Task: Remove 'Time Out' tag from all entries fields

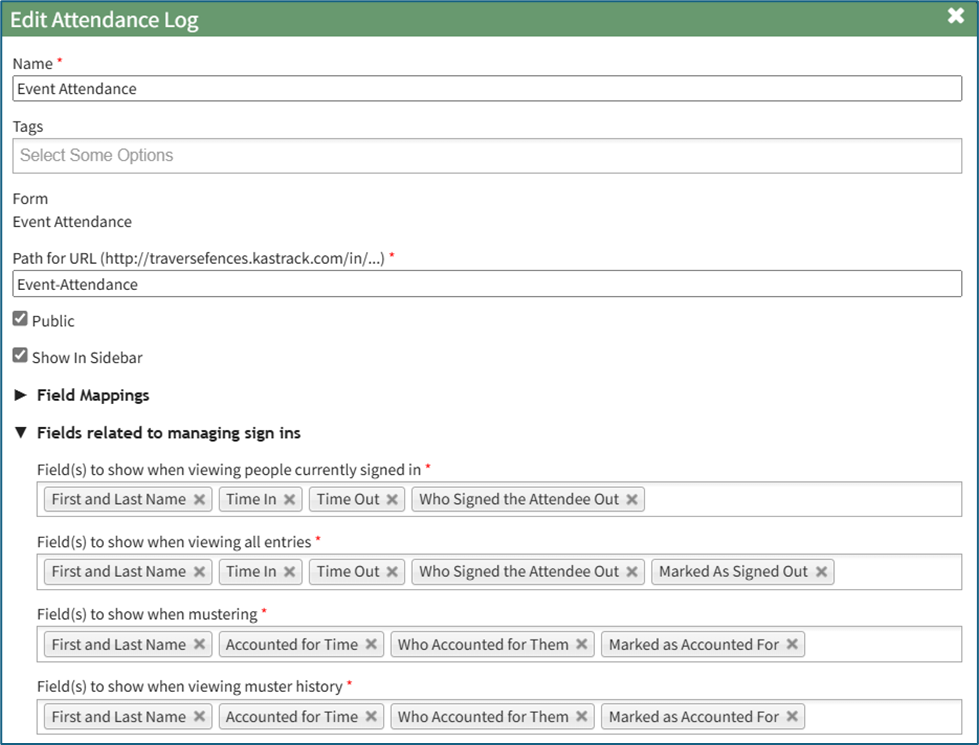Action: pyautogui.click(x=392, y=572)
